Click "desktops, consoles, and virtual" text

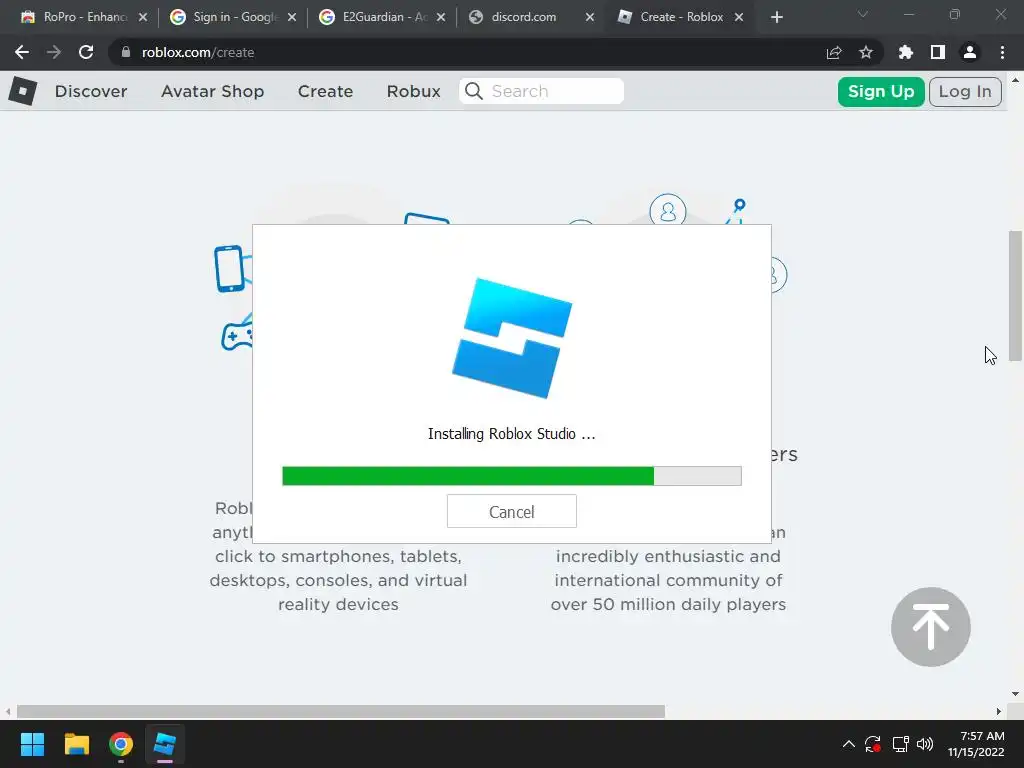(x=338, y=580)
